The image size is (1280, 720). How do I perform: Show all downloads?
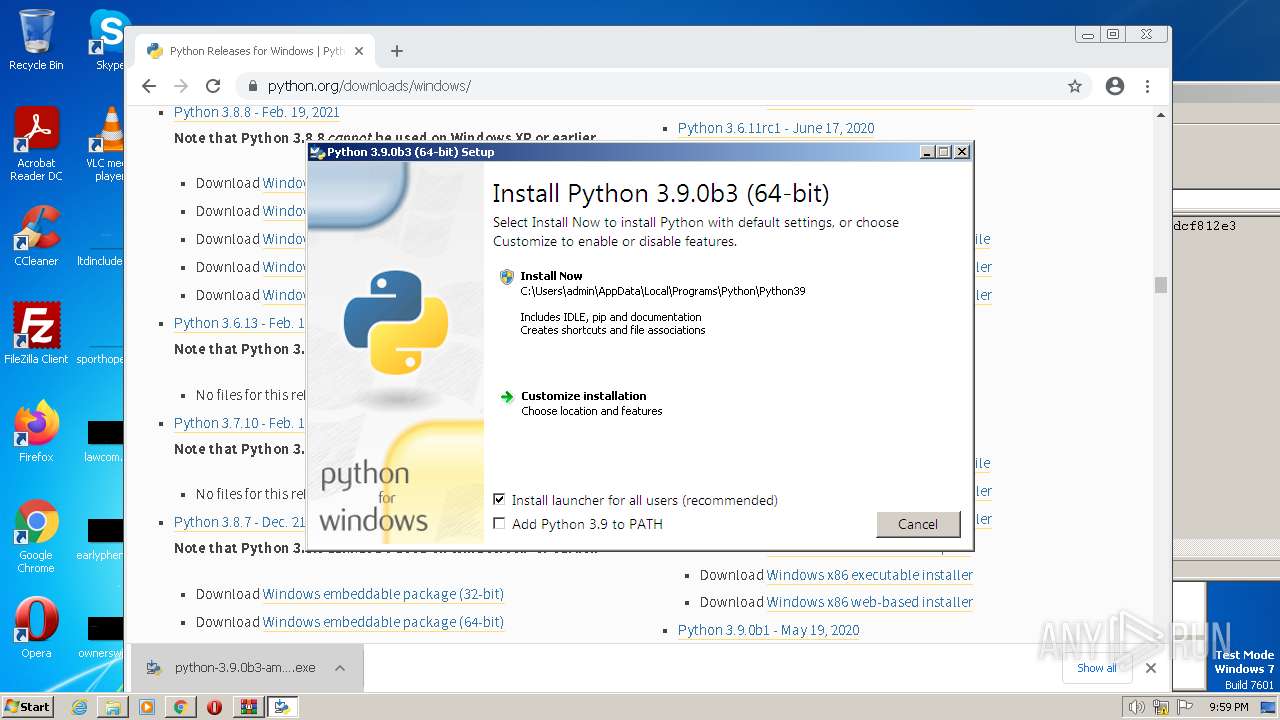pos(1096,668)
